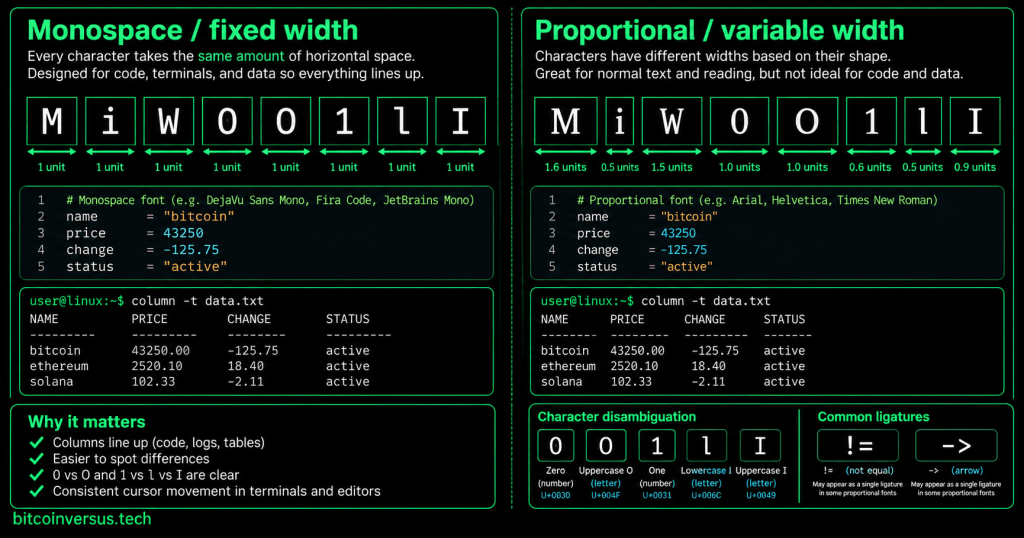The height and width of the screenshot is (538, 1024).
Task: Select the W glyph box in the Proportional panel
Action: (671, 121)
